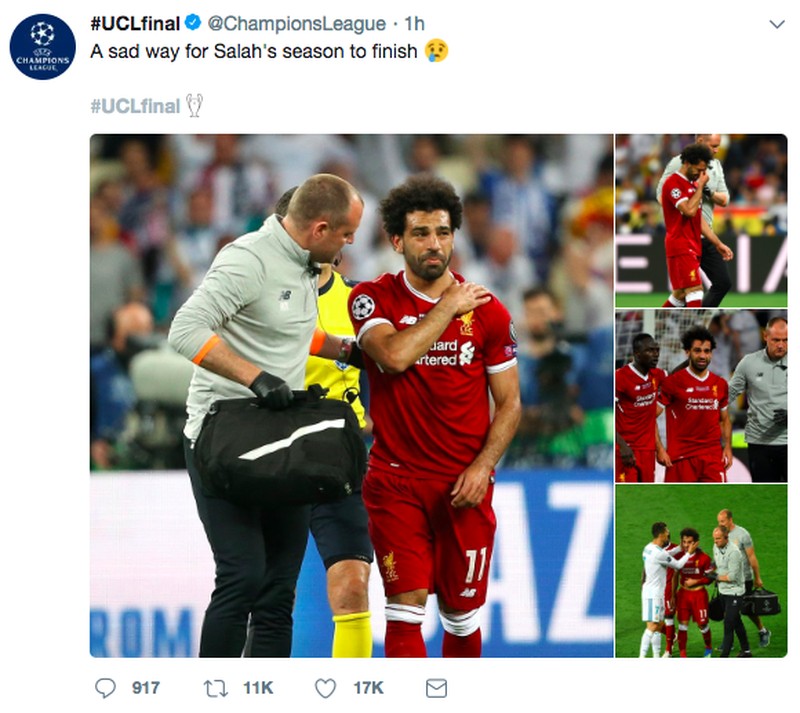Open the large photo of Salah holding his shoulder
Image resolution: width=800 pixels, height=713 pixels.
[x=352, y=396]
